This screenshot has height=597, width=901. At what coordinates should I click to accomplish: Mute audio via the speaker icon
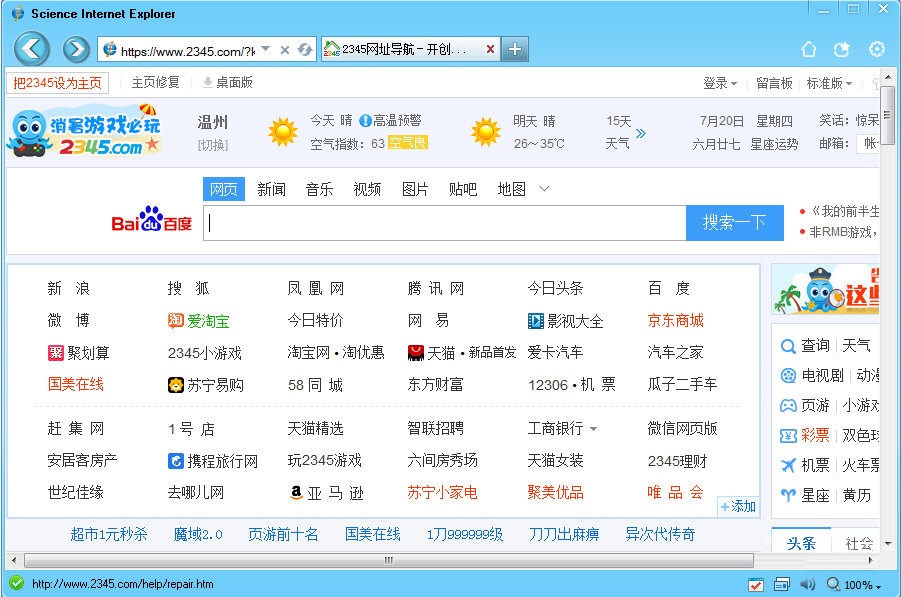(x=808, y=584)
